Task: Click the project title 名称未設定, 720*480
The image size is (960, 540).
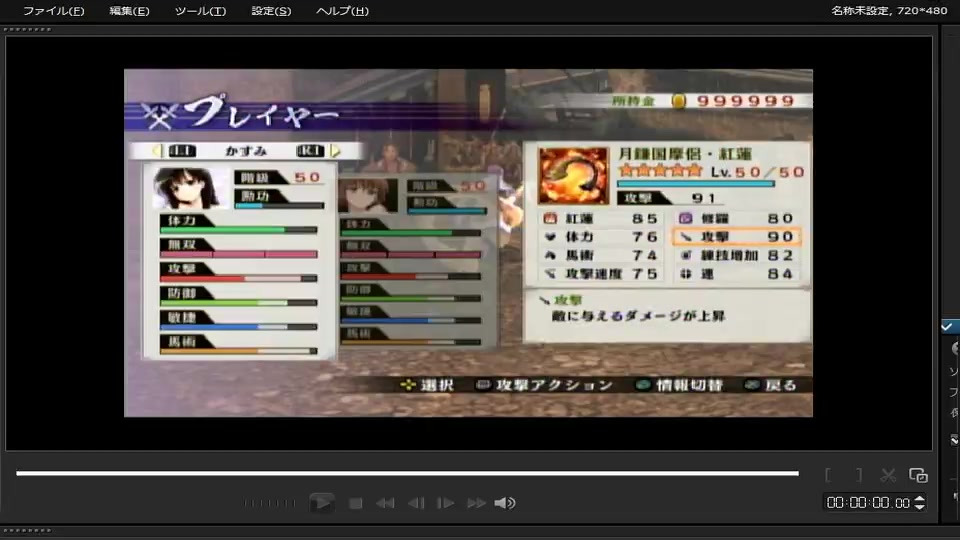Action: click(x=889, y=10)
